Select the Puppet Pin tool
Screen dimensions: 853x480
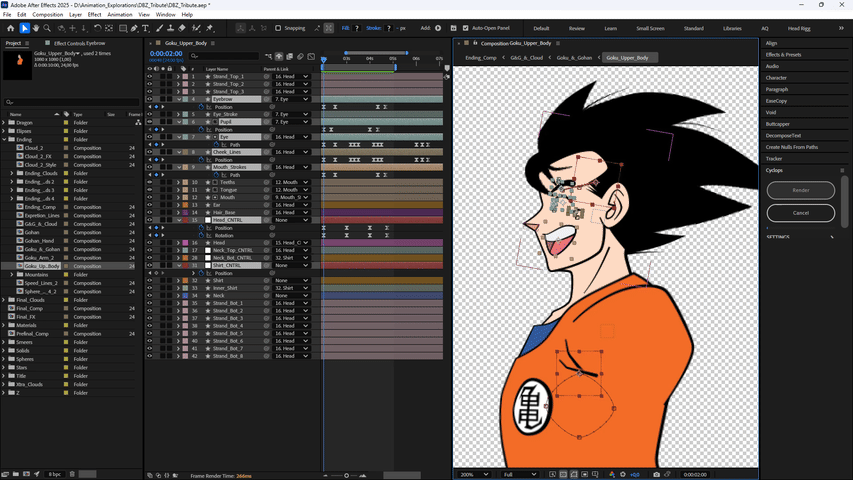tap(210, 28)
